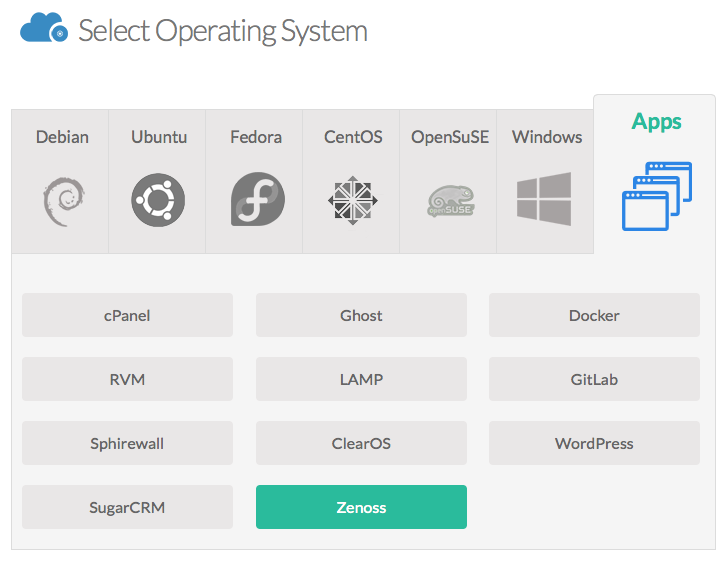Click the blue cloud disc icon
This screenshot has width=726, height=561.
pyautogui.click(x=44, y=28)
